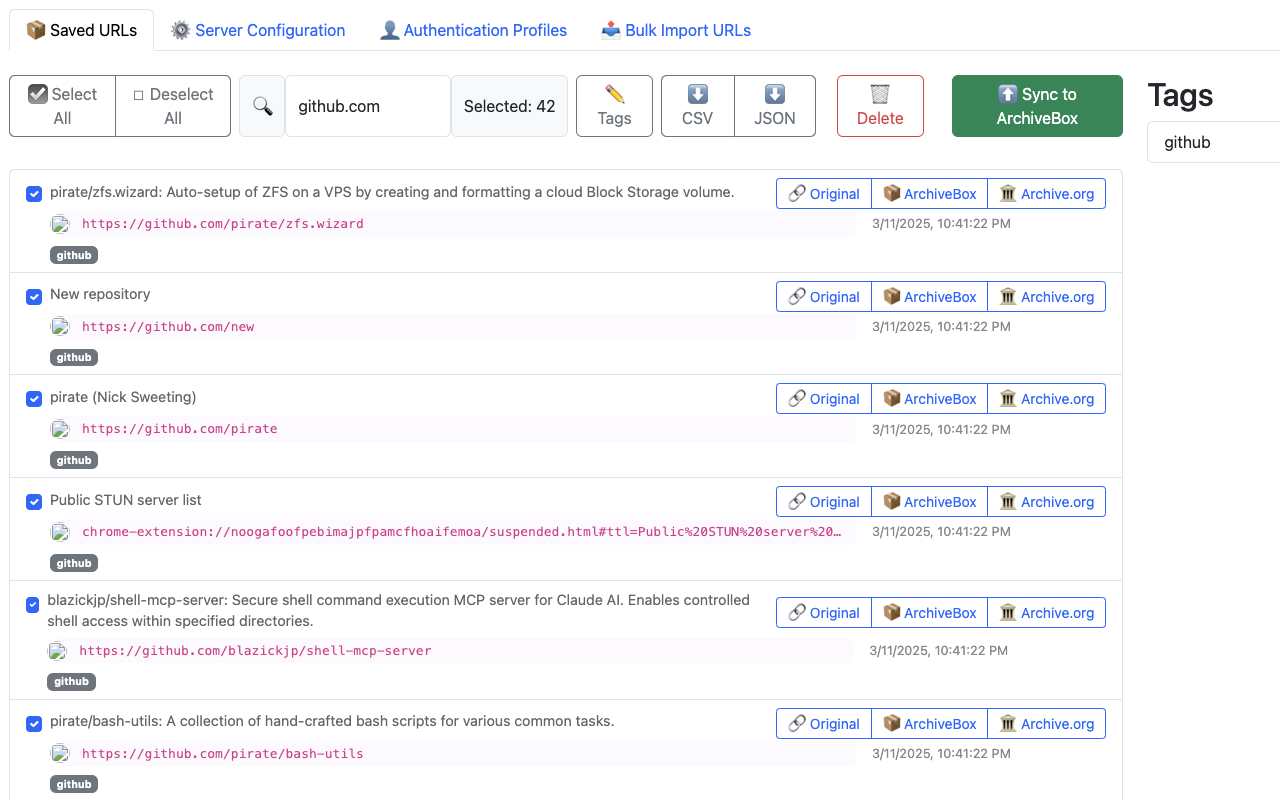Uncheck the New repository entry
Image resolution: width=1280 pixels, height=800 pixels.
(x=33, y=297)
